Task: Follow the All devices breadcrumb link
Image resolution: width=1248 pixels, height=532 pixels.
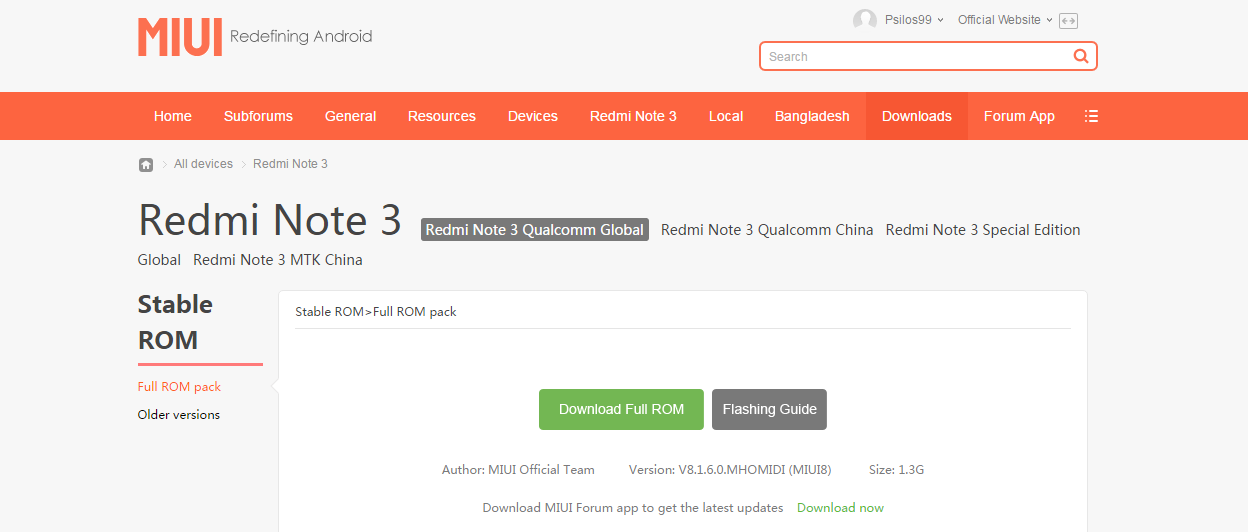Action: [x=203, y=164]
